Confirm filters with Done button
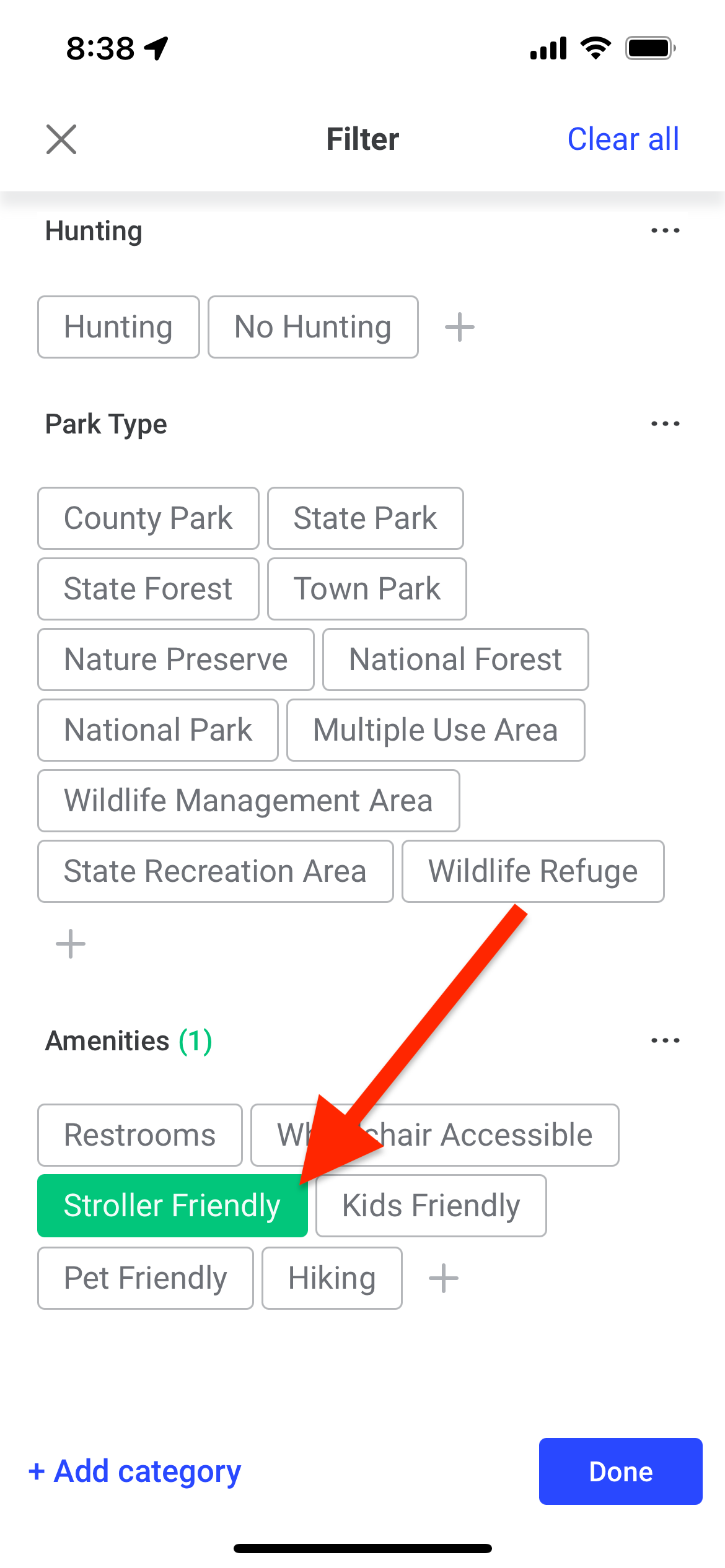The width and height of the screenshot is (725, 1568). click(x=620, y=1471)
